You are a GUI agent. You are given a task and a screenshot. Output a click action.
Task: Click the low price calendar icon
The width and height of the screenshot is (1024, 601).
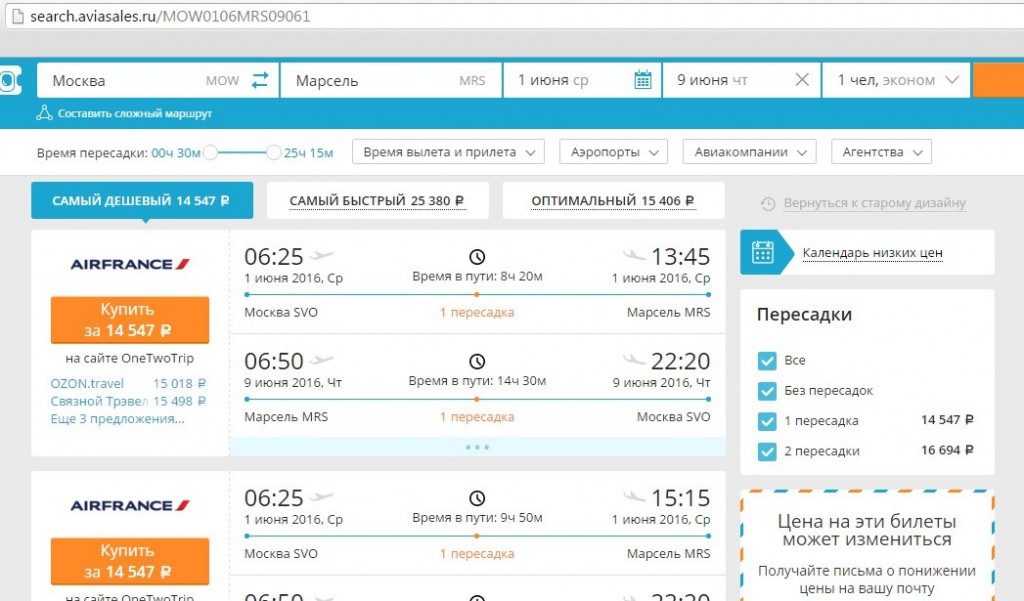pyautogui.click(x=762, y=252)
